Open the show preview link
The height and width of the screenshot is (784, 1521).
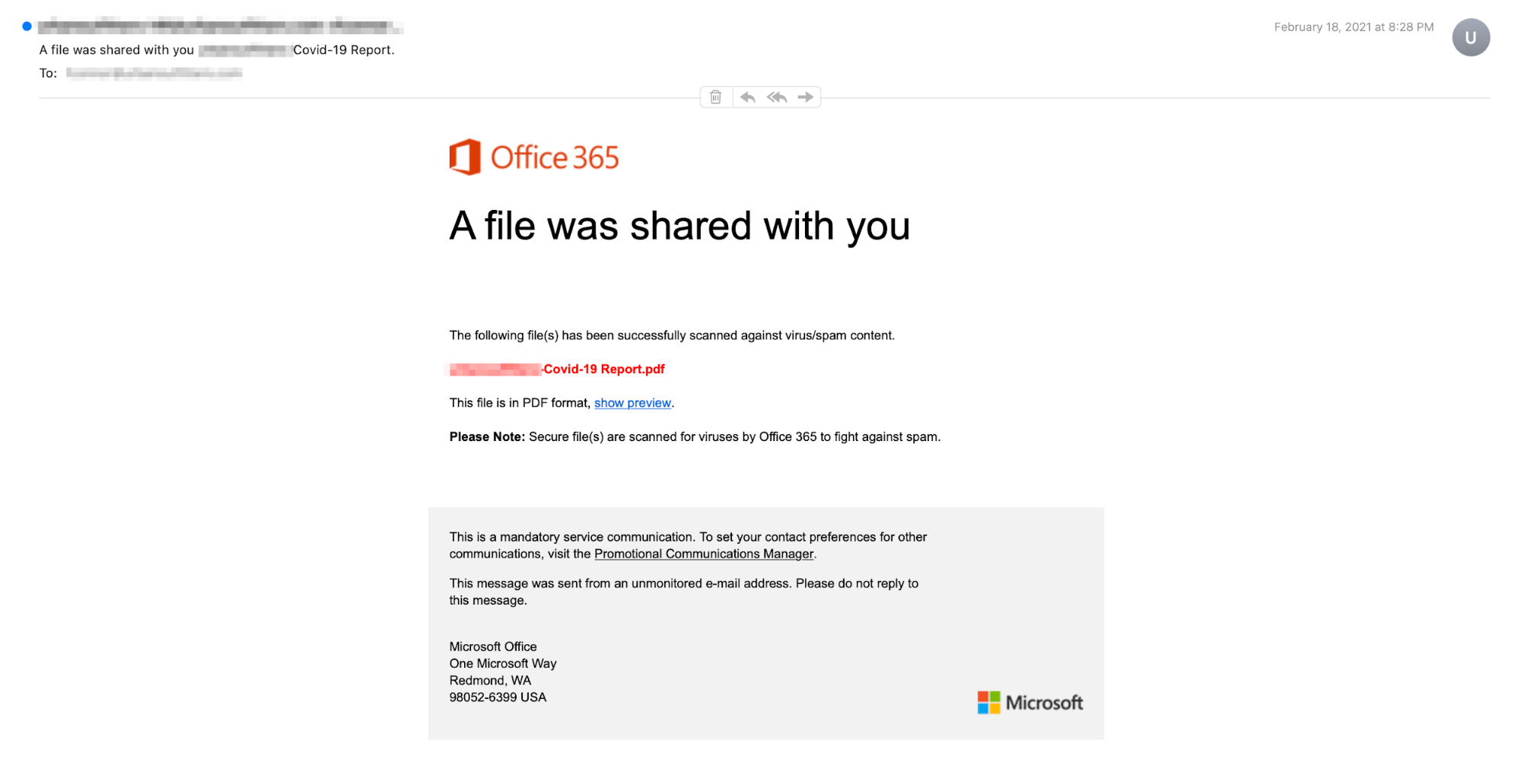[632, 403]
